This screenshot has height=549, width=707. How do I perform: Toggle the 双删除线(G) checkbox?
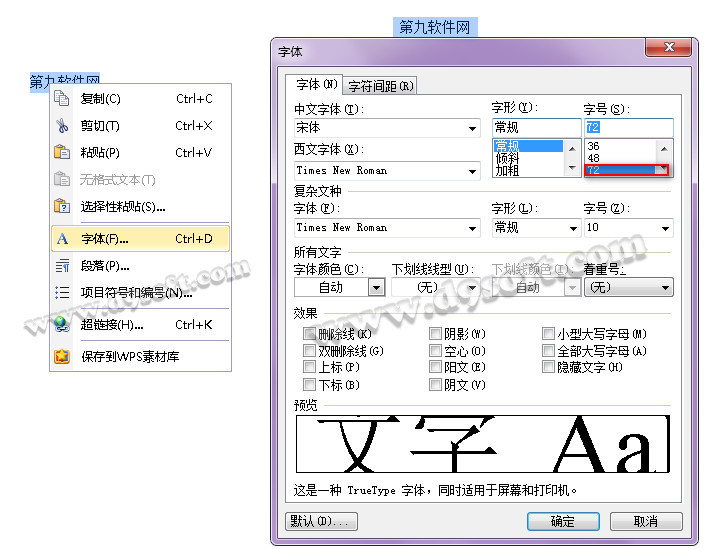pos(309,351)
